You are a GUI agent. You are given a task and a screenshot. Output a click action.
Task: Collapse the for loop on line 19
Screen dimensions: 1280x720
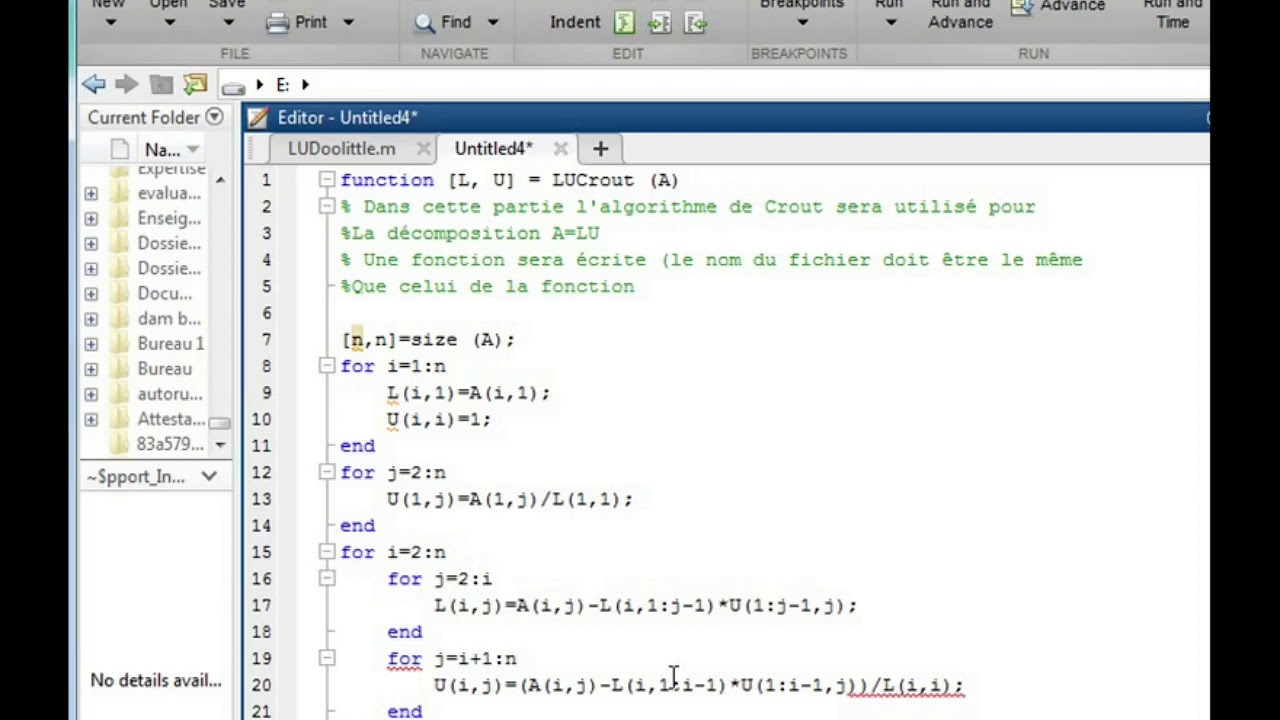326,658
